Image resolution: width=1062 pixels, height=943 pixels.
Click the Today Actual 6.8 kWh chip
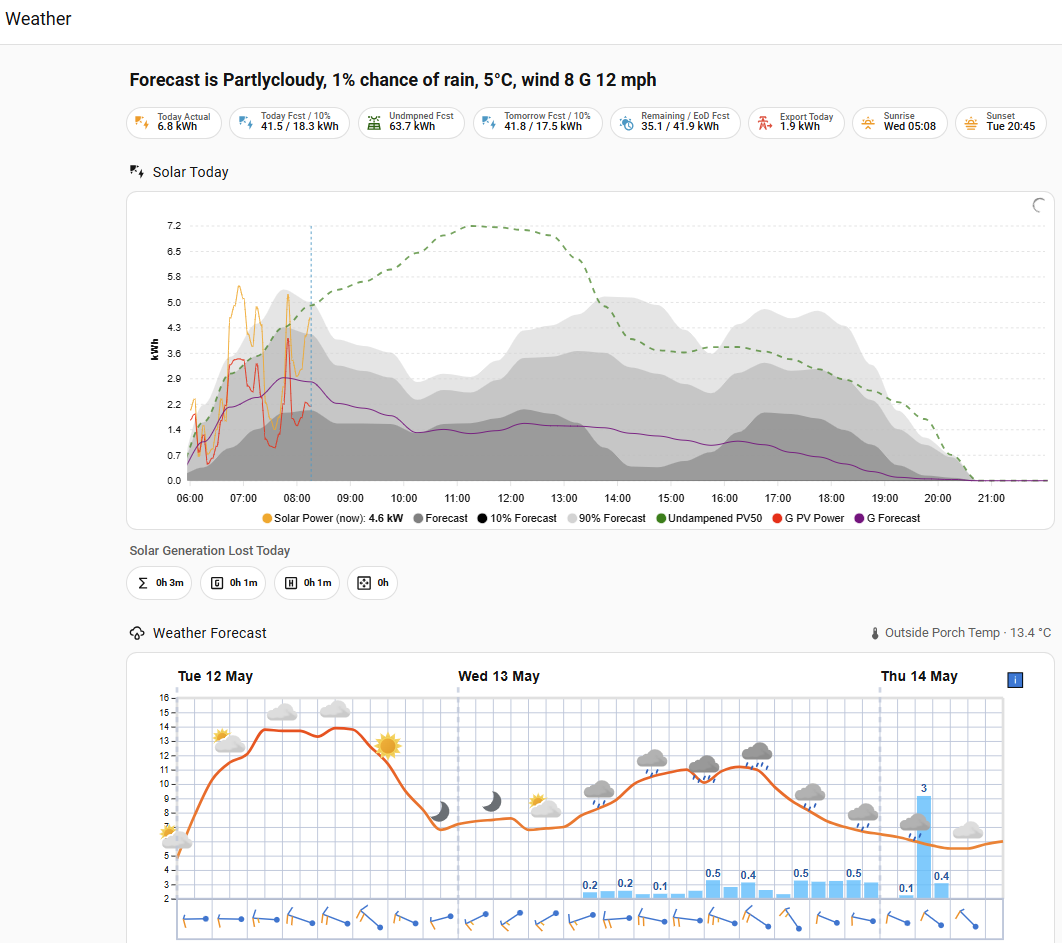point(174,123)
